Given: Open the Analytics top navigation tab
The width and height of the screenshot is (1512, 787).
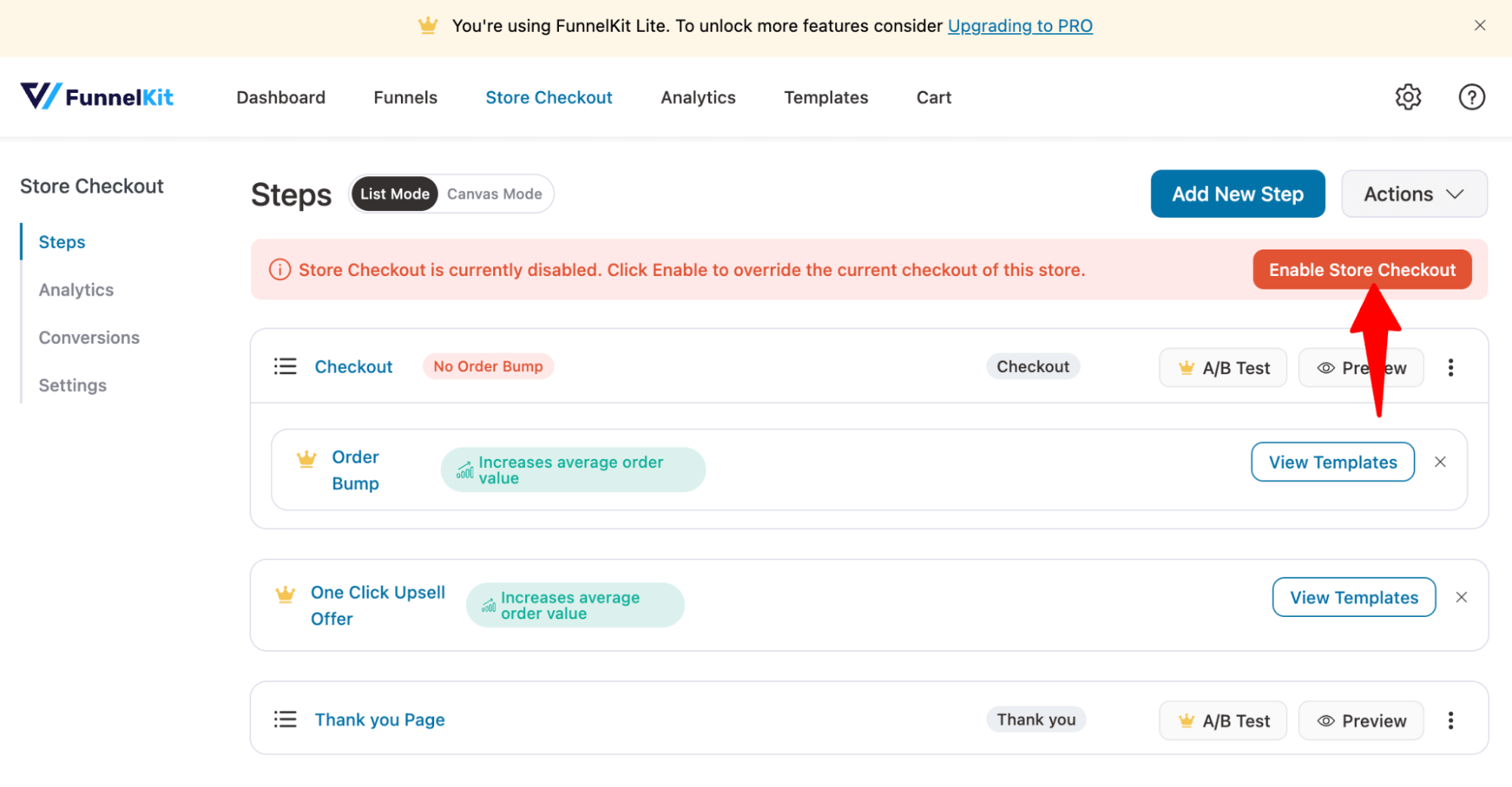Looking at the screenshot, I should coord(698,98).
